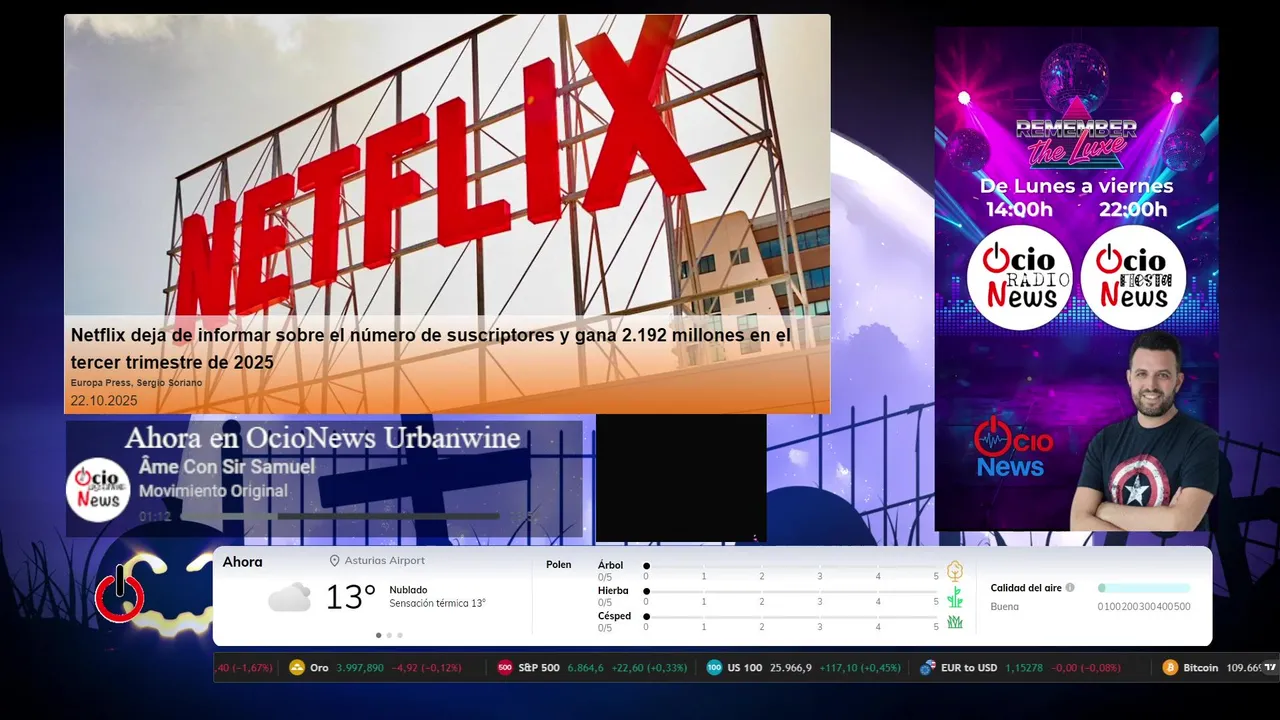Click the De Lunes a viernes schedule text
This screenshot has width=1280, height=720.
pyautogui.click(x=1077, y=186)
